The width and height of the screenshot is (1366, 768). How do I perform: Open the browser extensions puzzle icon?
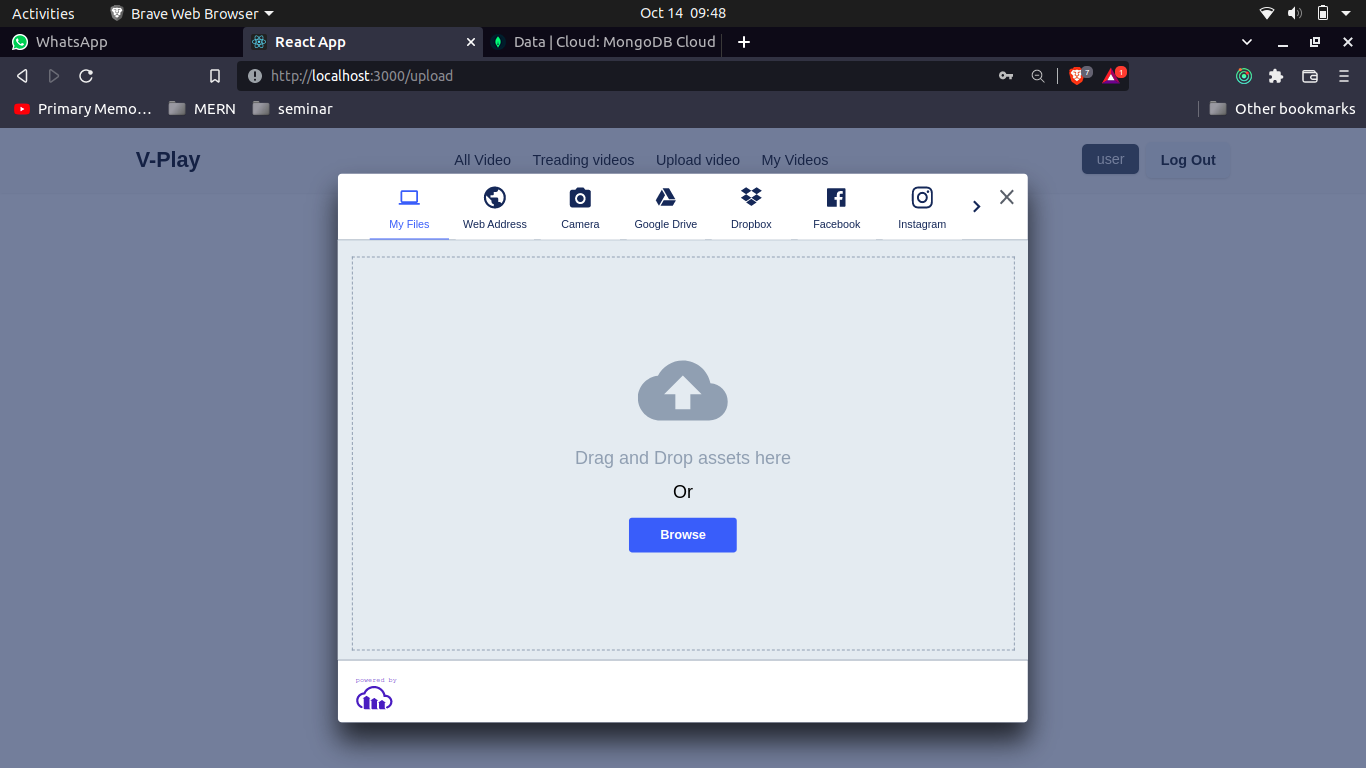click(x=1275, y=75)
